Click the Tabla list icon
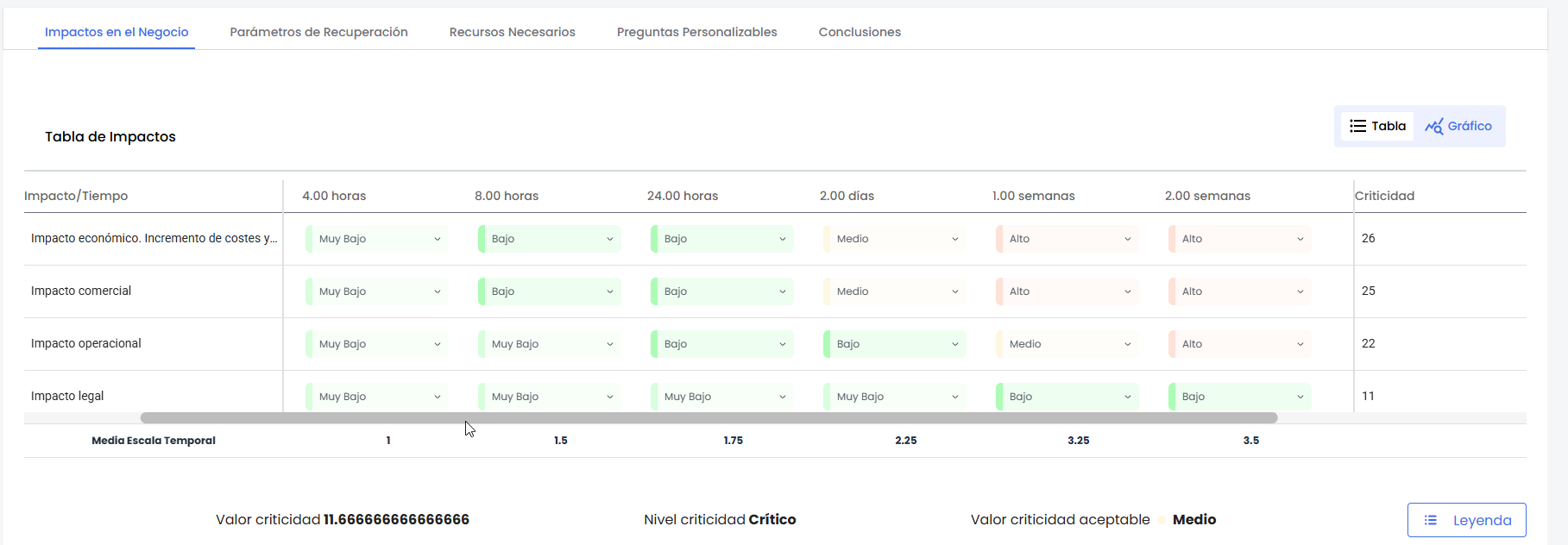The width and height of the screenshot is (1568, 545). click(1357, 126)
